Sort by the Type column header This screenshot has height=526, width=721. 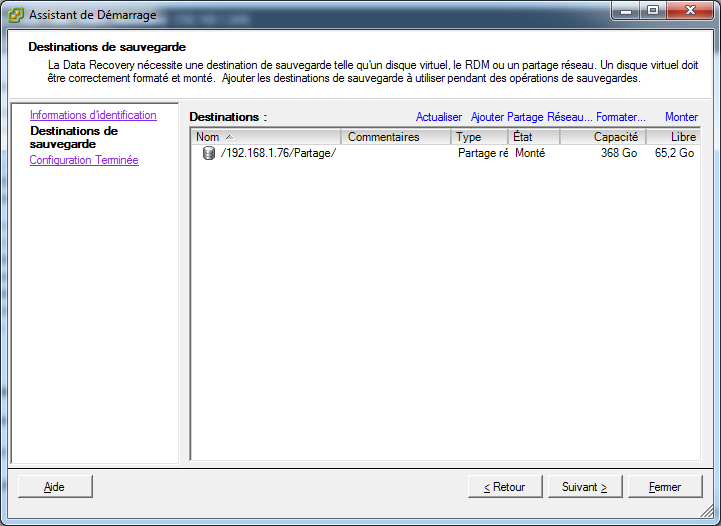(x=479, y=137)
